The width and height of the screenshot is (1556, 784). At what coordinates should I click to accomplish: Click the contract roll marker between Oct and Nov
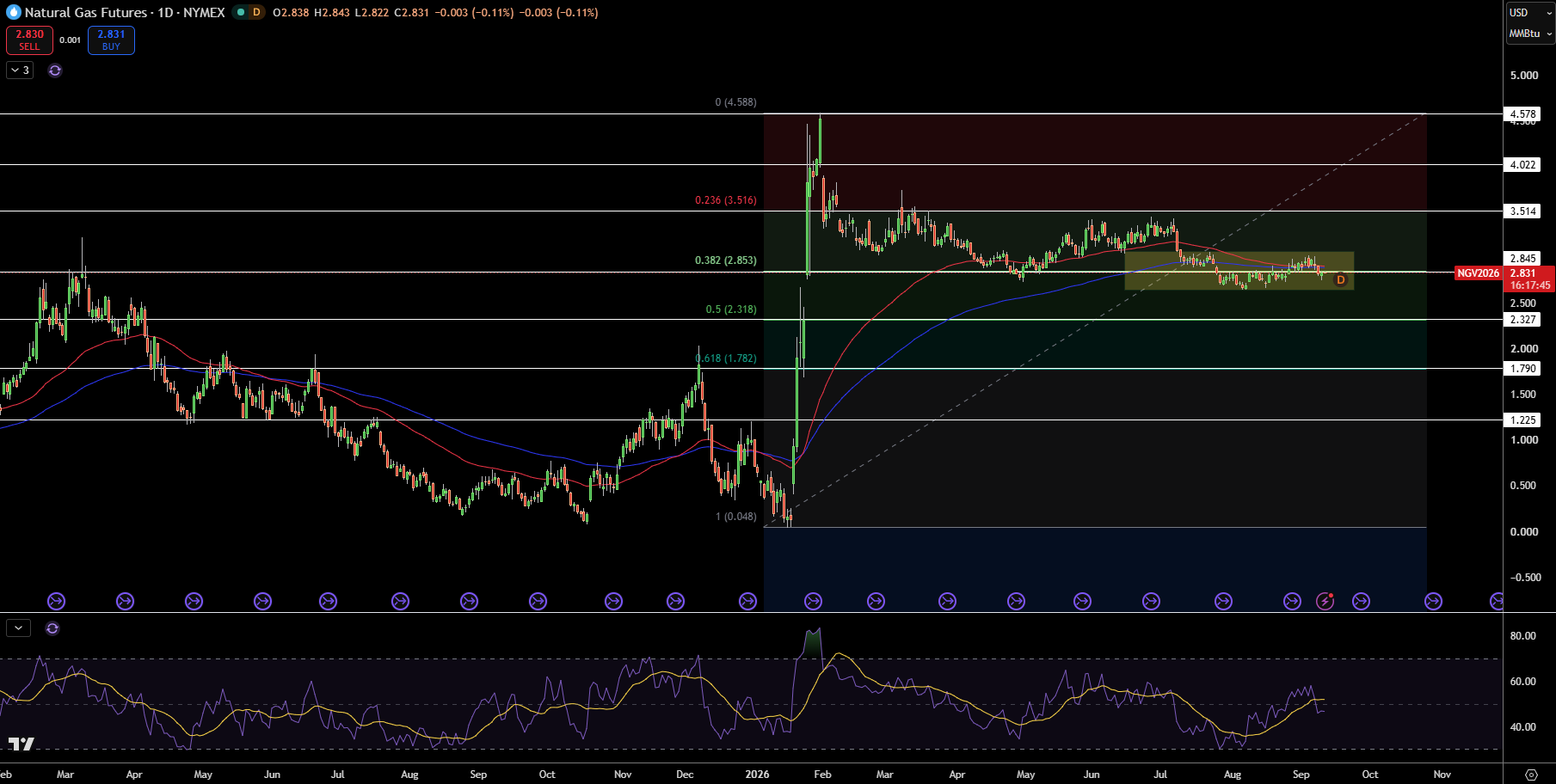coord(1433,601)
